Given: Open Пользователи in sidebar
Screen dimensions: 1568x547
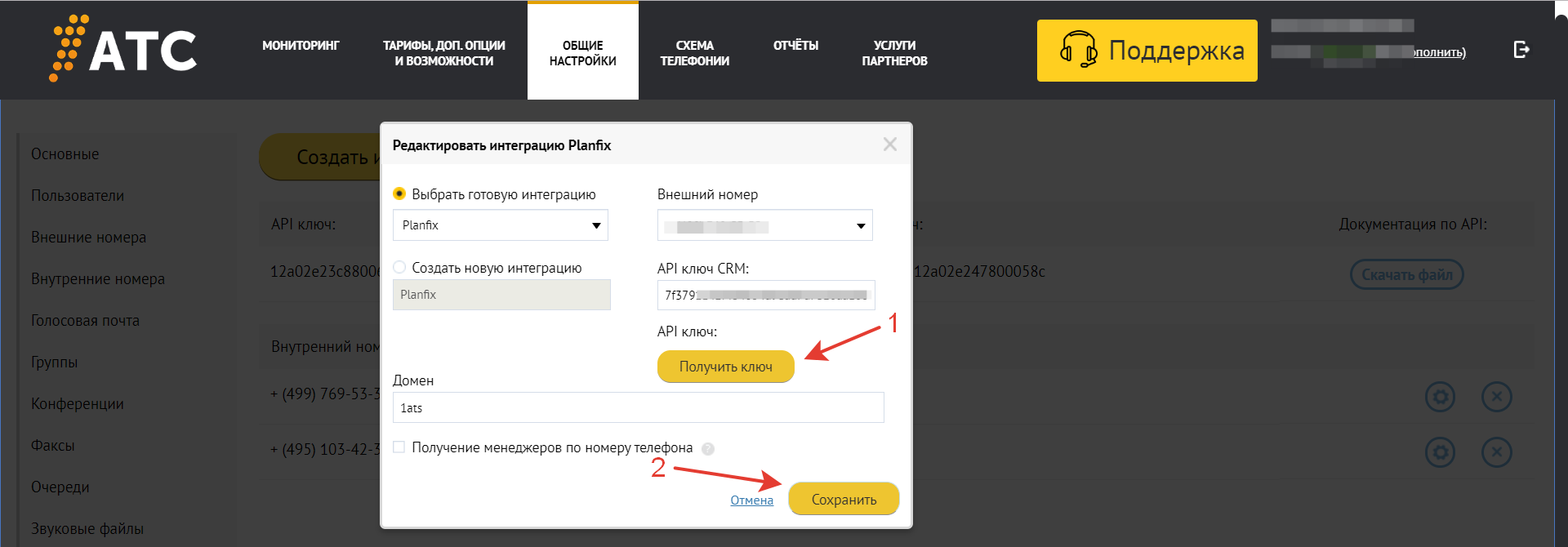Looking at the screenshot, I should click(78, 196).
